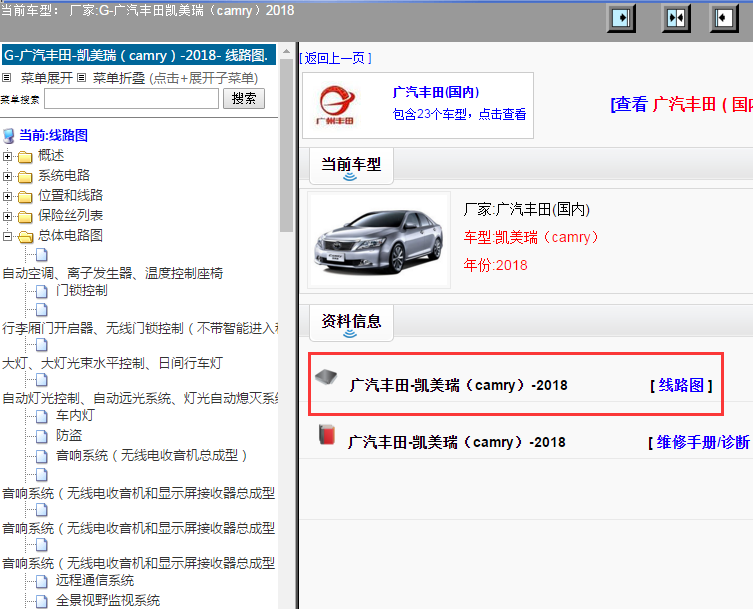Viewport: 753px width, 609px height.
Task: Click the page icon beside 防盗
Action: 42,436
